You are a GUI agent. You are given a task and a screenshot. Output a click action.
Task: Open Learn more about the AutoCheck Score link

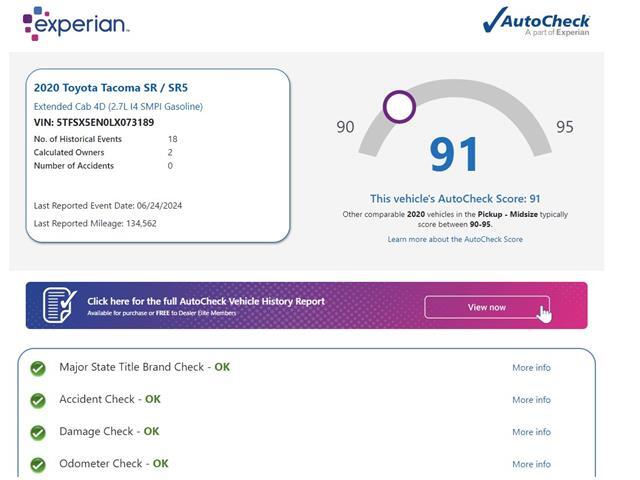click(x=455, y=239)
